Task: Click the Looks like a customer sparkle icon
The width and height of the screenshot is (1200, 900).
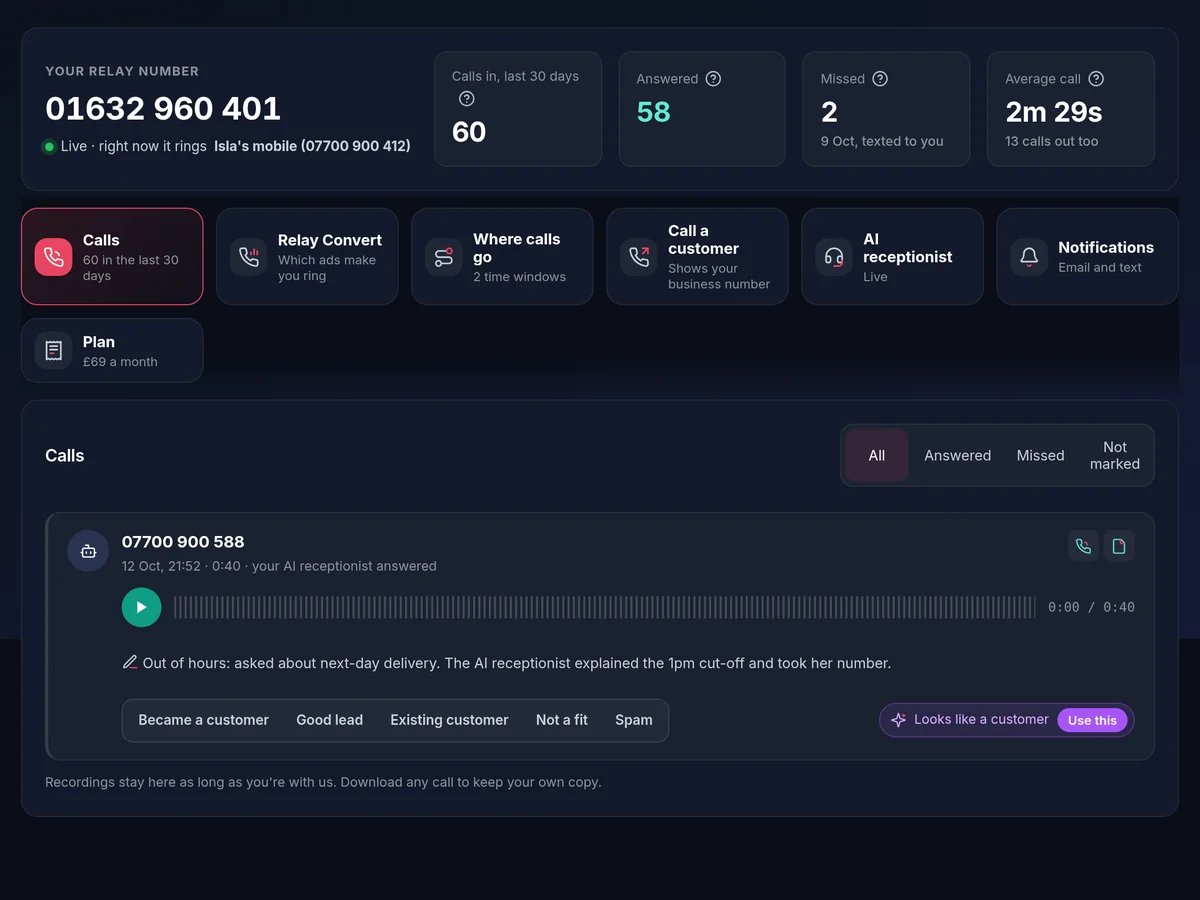Action: pyautogui.click(x=898, y=720)
